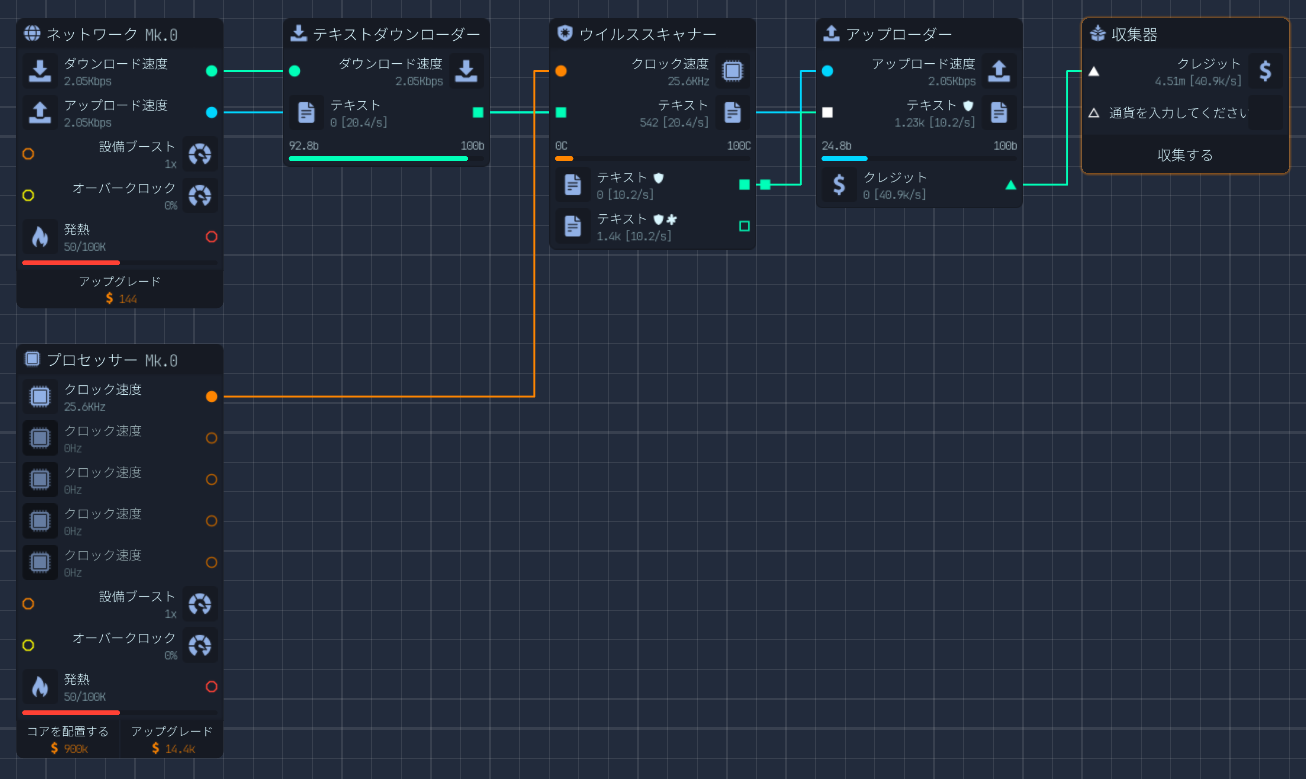
Task: Select the Network red heat output port
Action: tap(211, 237)
